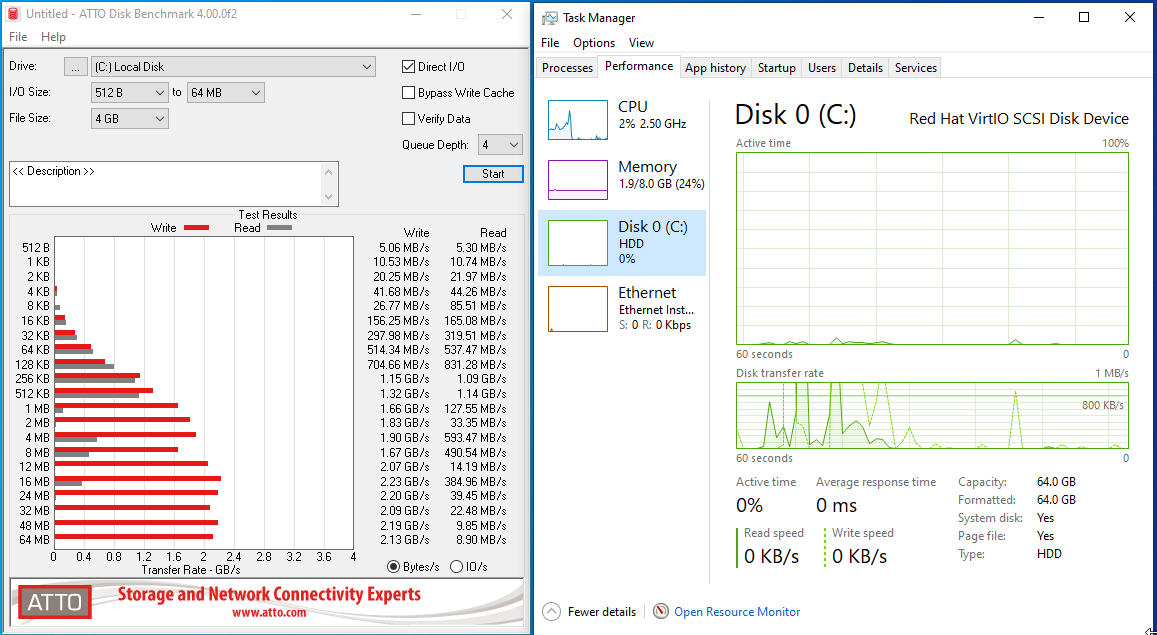Select the CPU mini graph thumbnail
This screenshot has width=1157, height=635.
pyautogui.click(x=578, y=120)
